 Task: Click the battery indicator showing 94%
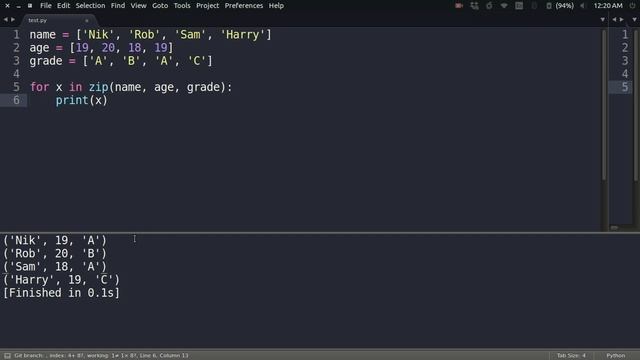tap(560, 6)
